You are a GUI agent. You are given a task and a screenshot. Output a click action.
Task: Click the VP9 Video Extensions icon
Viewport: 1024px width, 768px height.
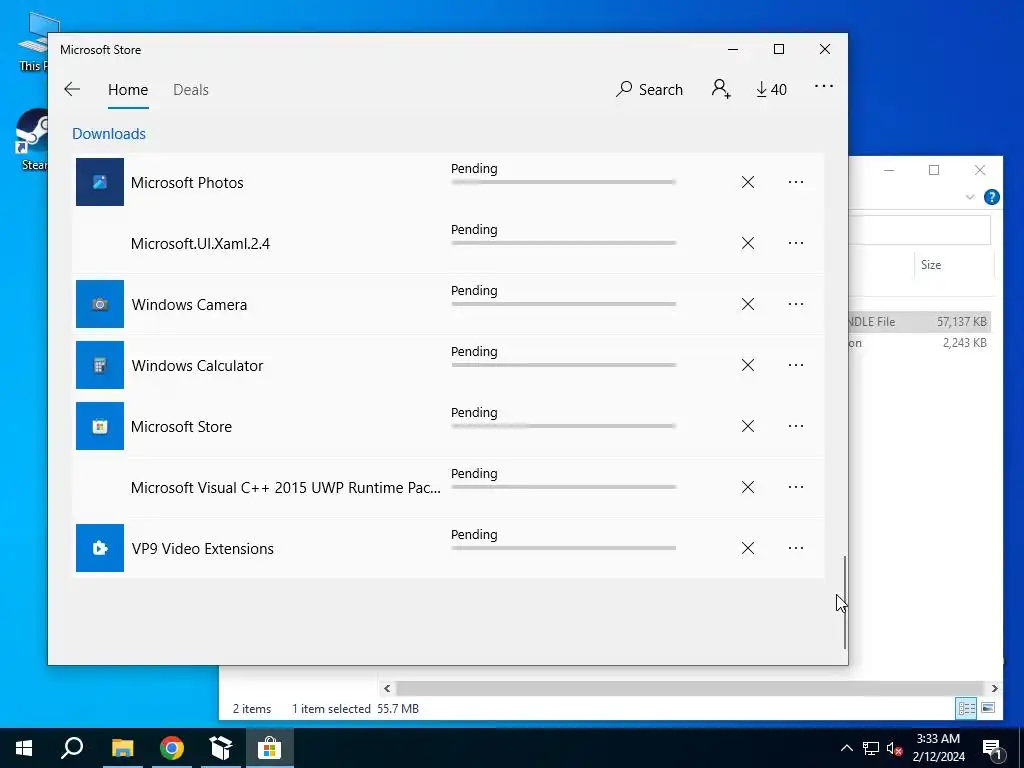point(100,548)
